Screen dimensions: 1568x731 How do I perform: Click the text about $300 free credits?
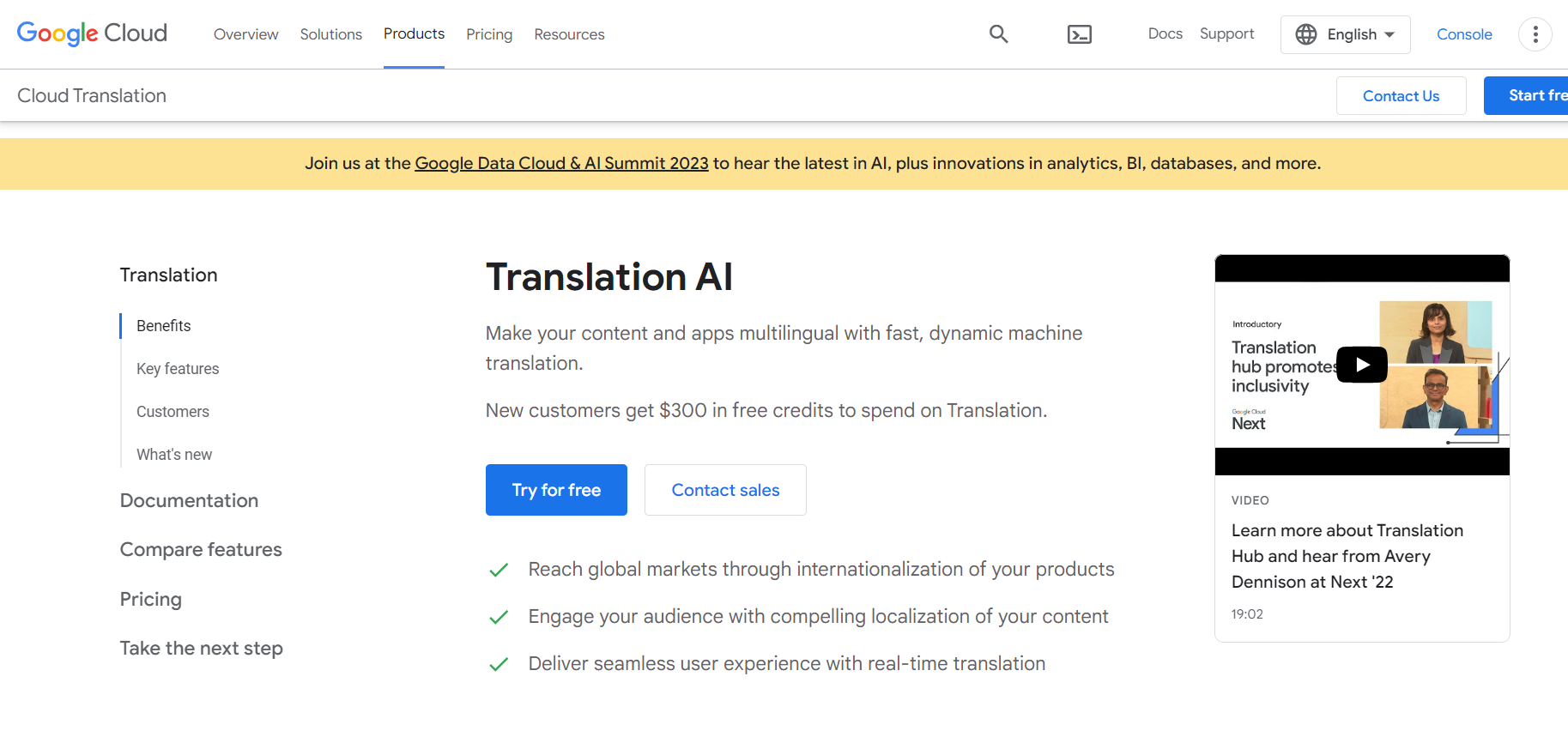pos(766,410)
